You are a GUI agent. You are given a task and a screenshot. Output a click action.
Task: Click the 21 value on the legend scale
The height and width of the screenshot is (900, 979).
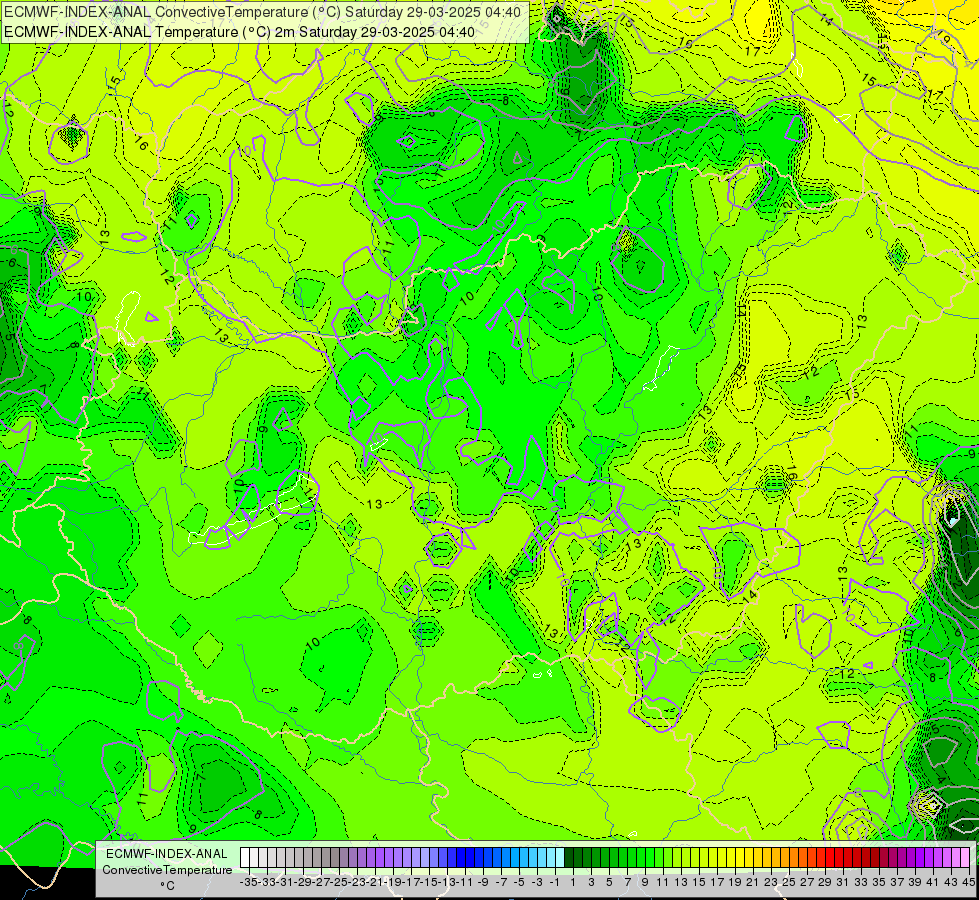[752, 882]
